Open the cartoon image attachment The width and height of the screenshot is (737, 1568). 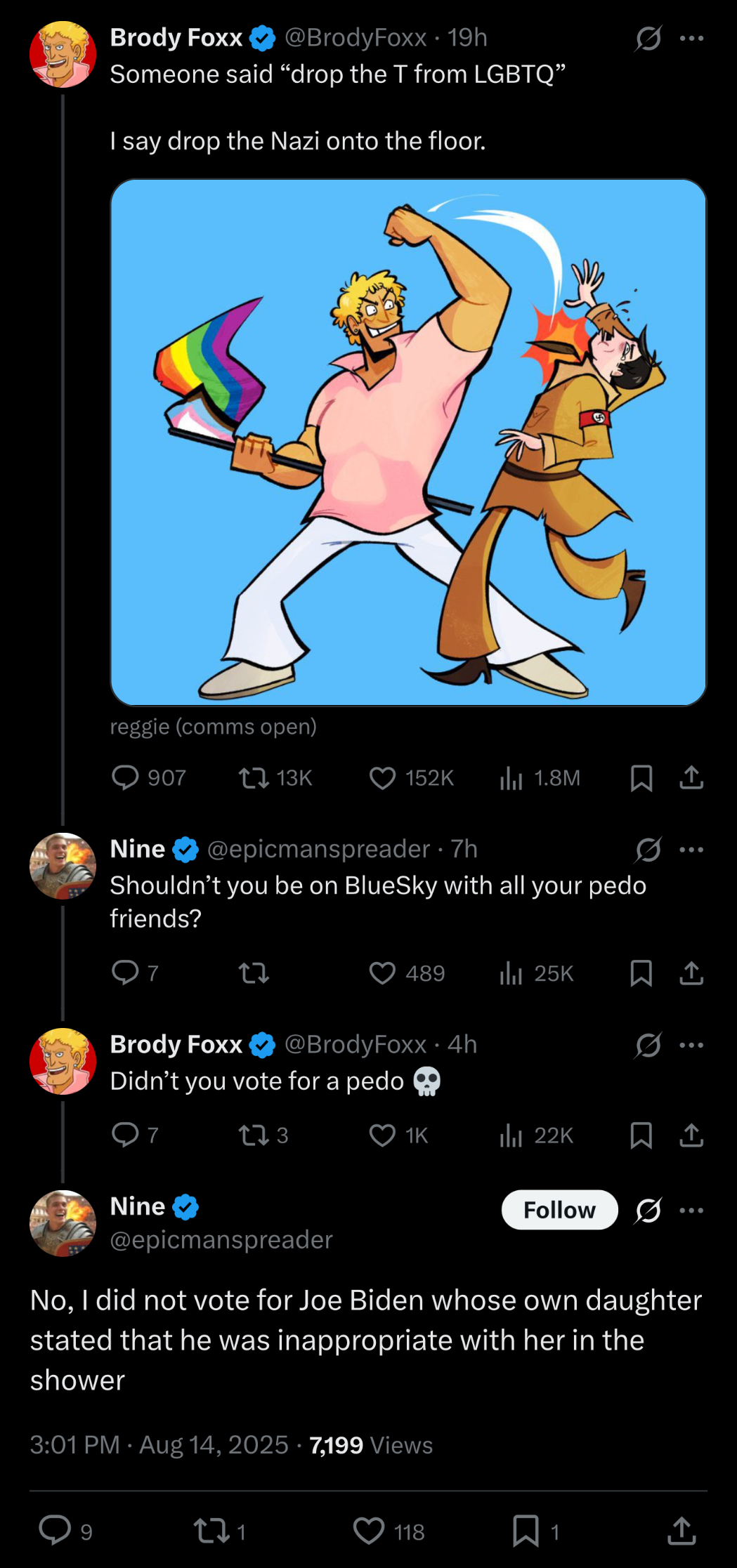click(408, 442)
